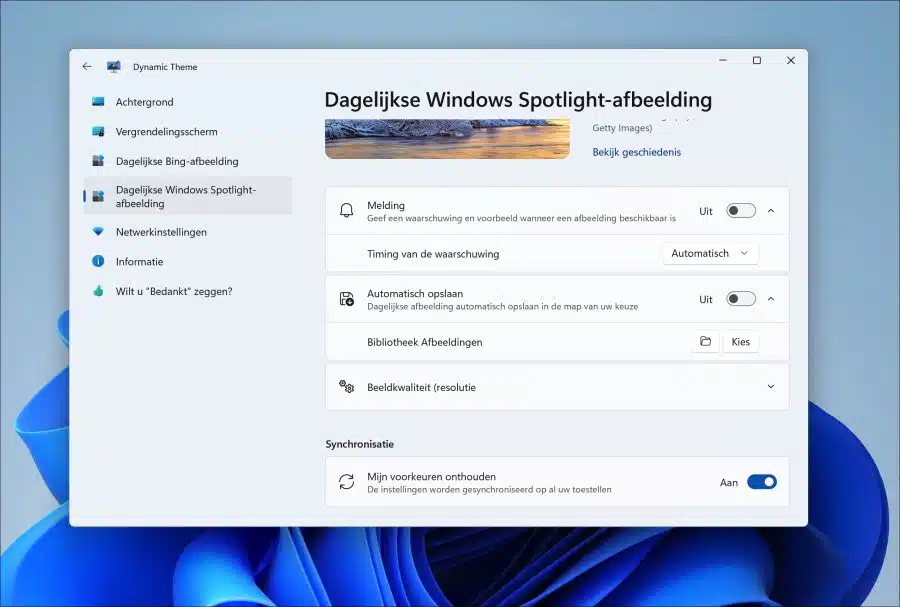Open the Vergrendelingsscherm page
900x607 pixels.
[x=188, y=131]
